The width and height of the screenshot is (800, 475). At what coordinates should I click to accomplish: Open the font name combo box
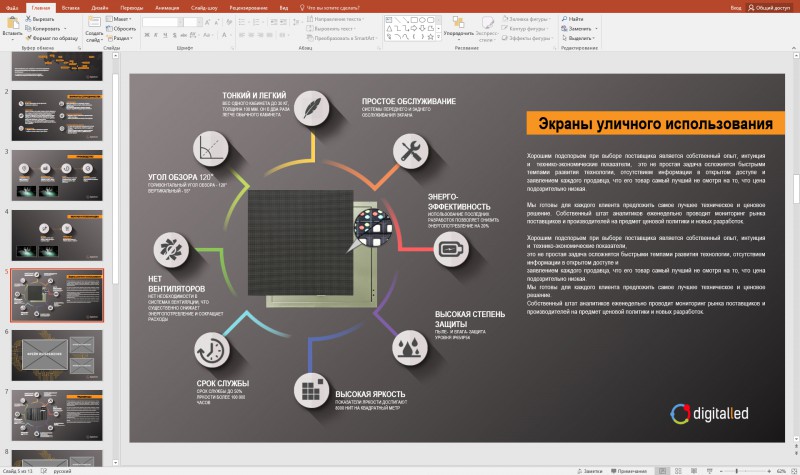click(x=162, y=22)
